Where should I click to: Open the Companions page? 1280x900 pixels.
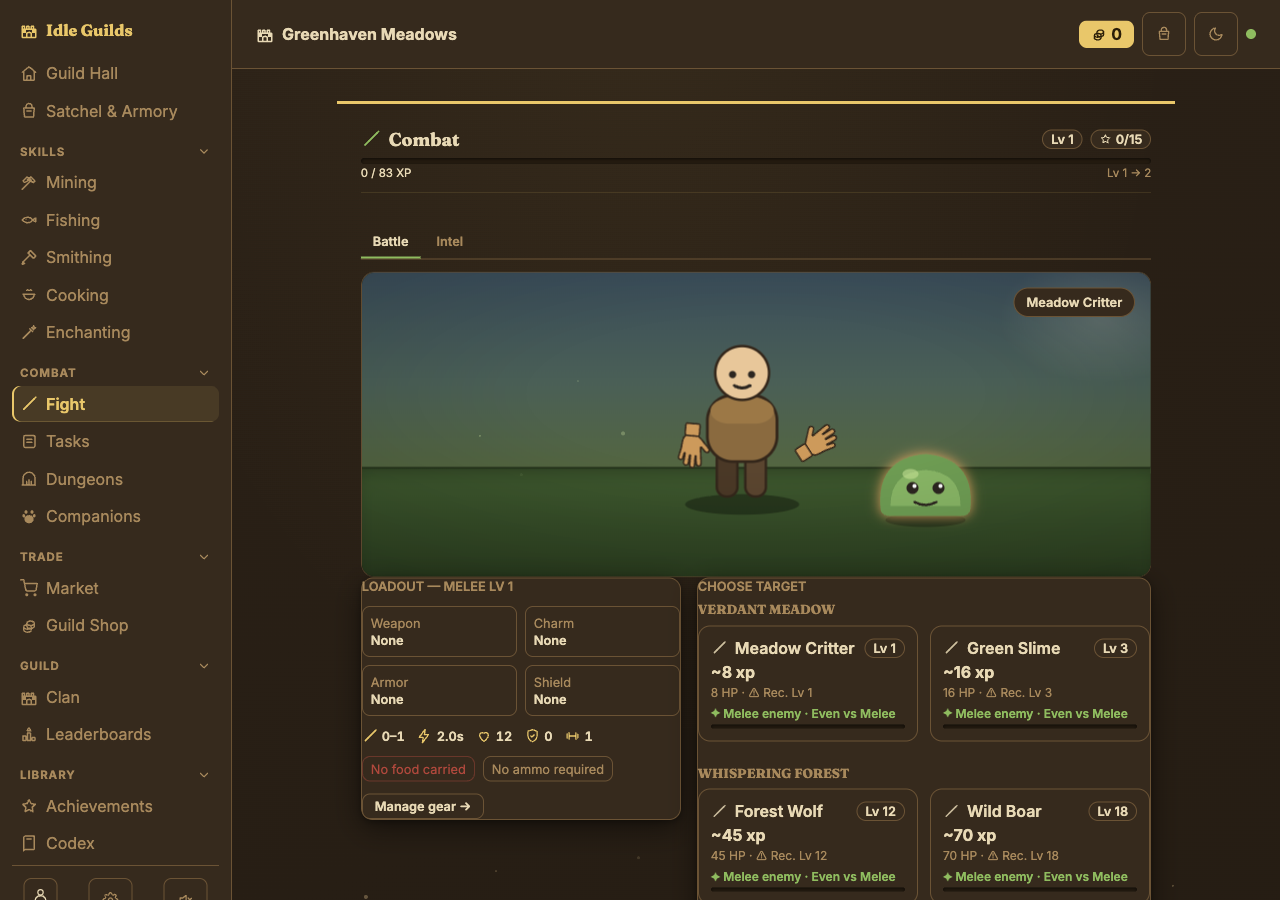(115, 516)
